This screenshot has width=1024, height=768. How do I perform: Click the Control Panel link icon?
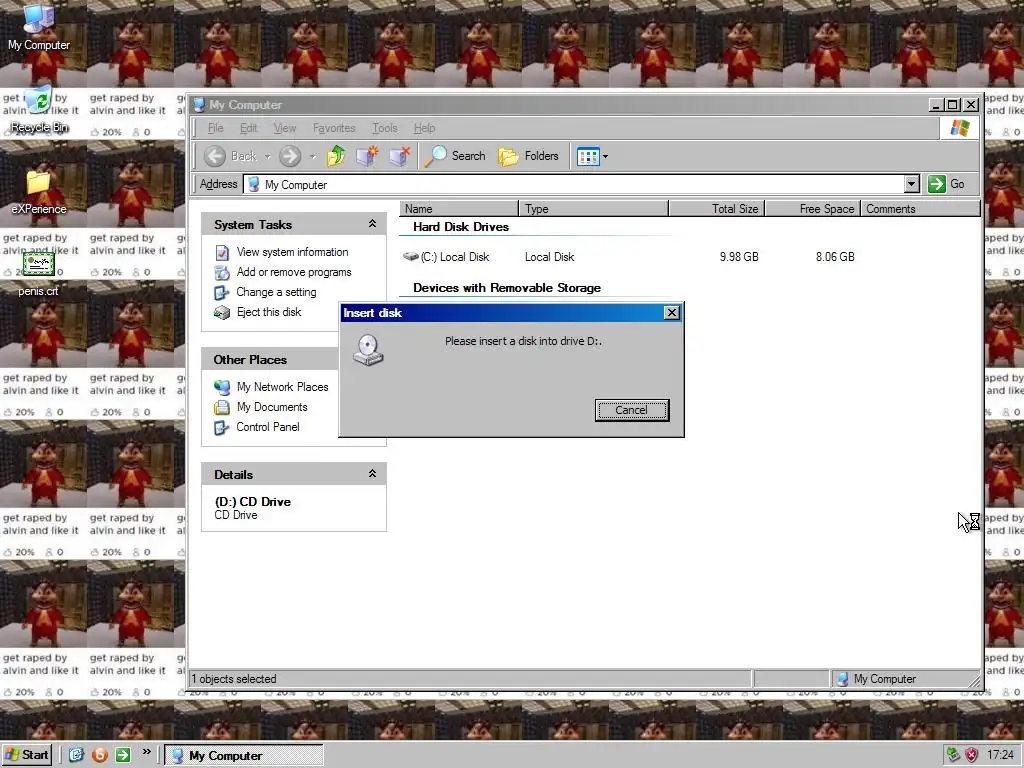point(222,428)
